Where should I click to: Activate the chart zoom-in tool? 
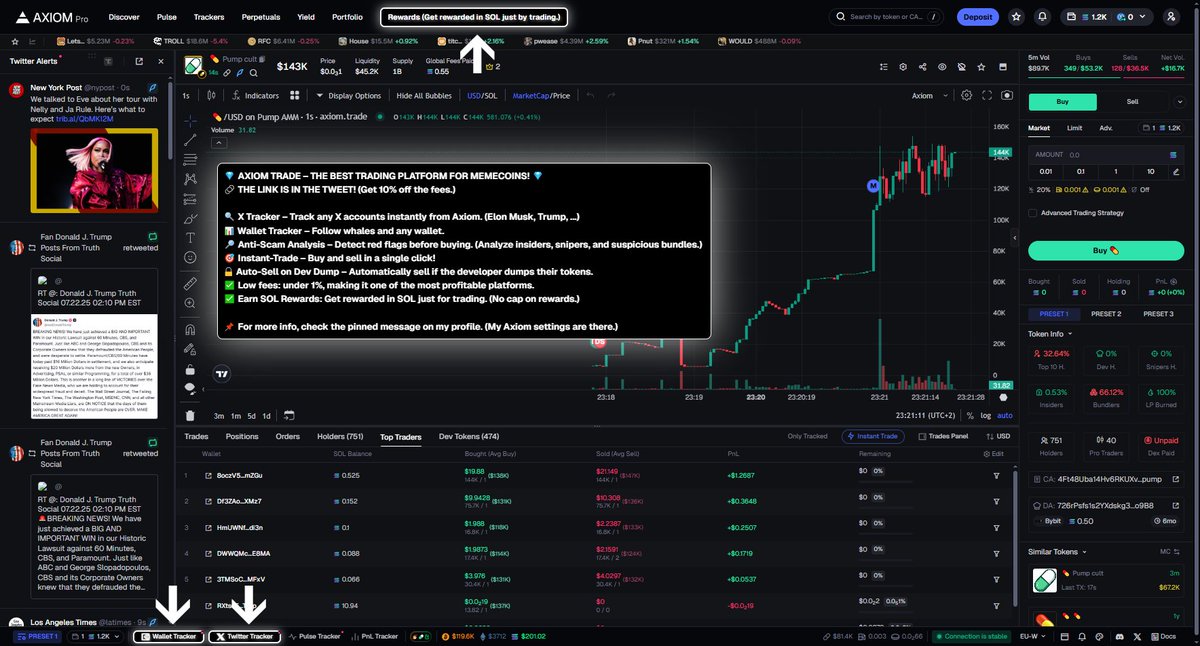(191, 304)
